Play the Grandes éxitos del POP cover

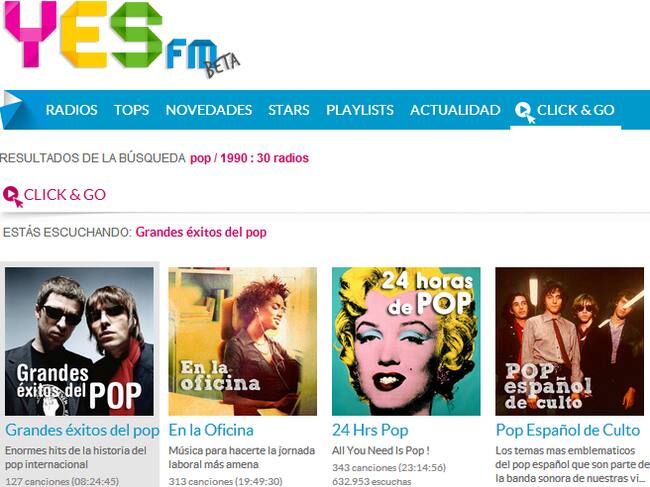[x=79, y=341]
